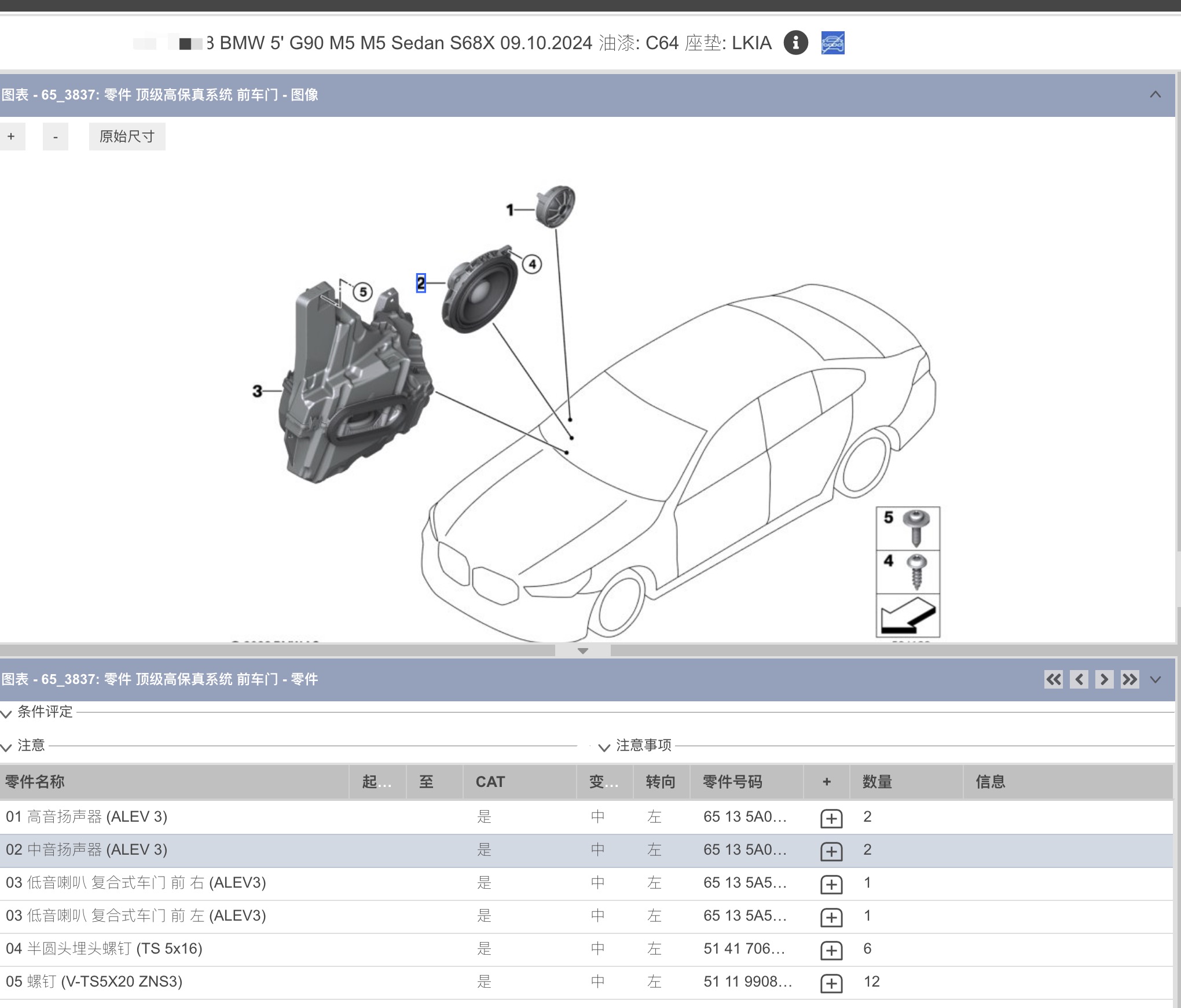Go to previous diagram with left arrow
This screenshot has width=1181, height=1008.
(1079, 679)
